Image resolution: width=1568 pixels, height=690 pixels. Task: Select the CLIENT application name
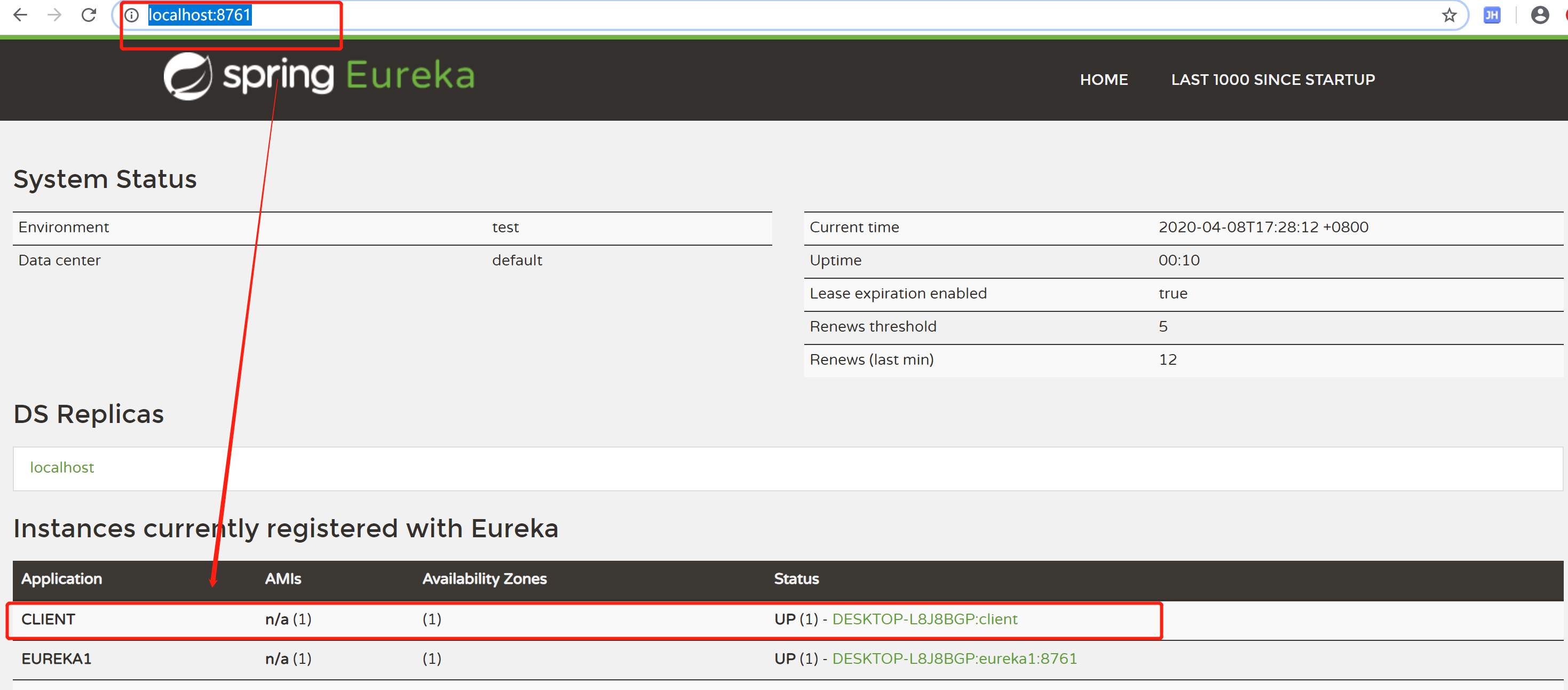tap(48, 619)
